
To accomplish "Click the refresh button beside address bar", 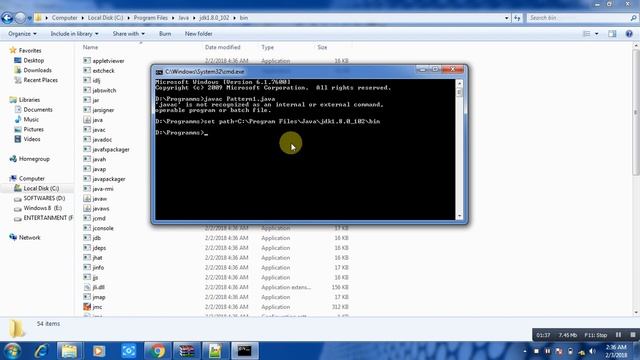I will (x=517, y=18).
